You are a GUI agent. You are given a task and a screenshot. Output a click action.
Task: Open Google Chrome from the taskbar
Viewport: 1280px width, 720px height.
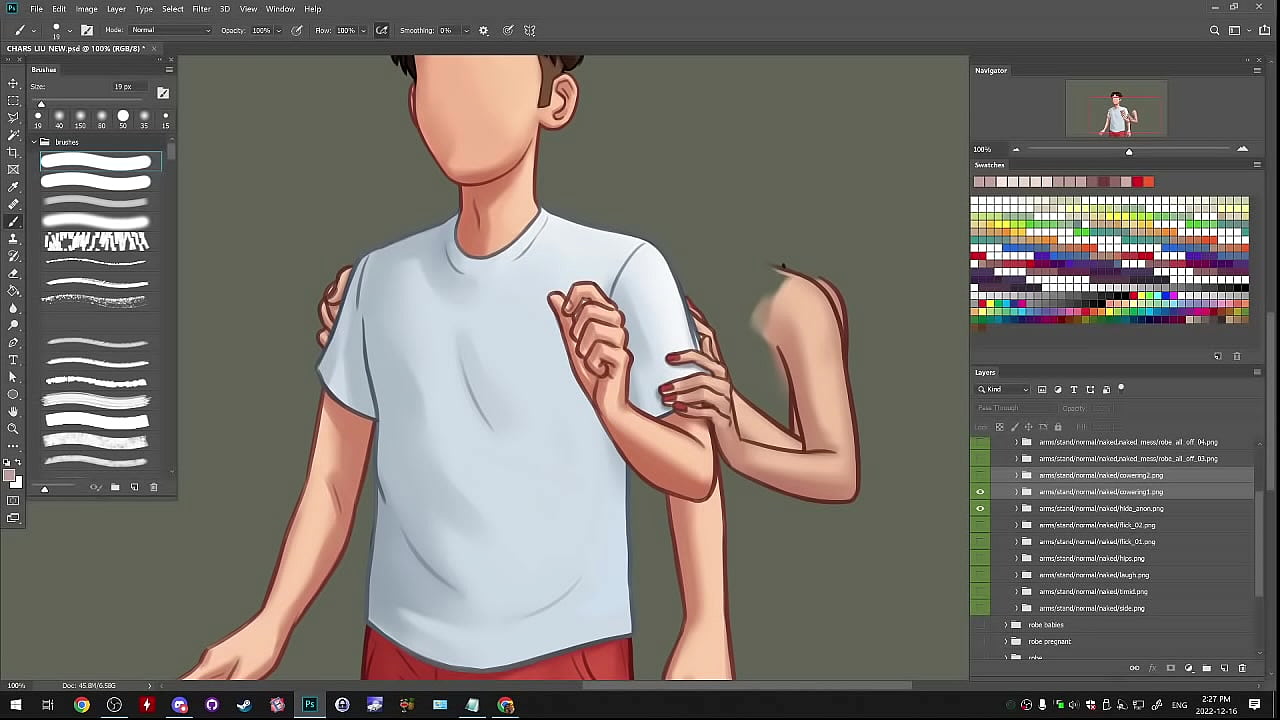(x=82, y=705)
